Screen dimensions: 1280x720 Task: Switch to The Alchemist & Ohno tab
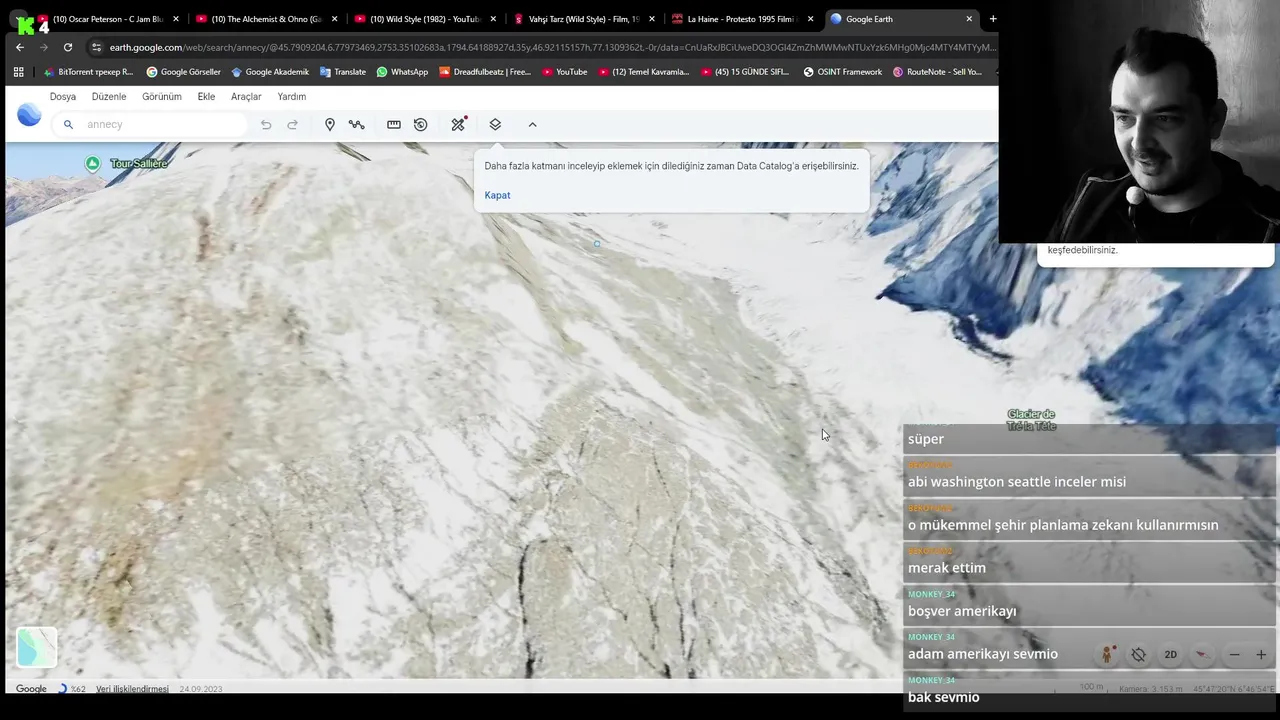pos(266,19)
